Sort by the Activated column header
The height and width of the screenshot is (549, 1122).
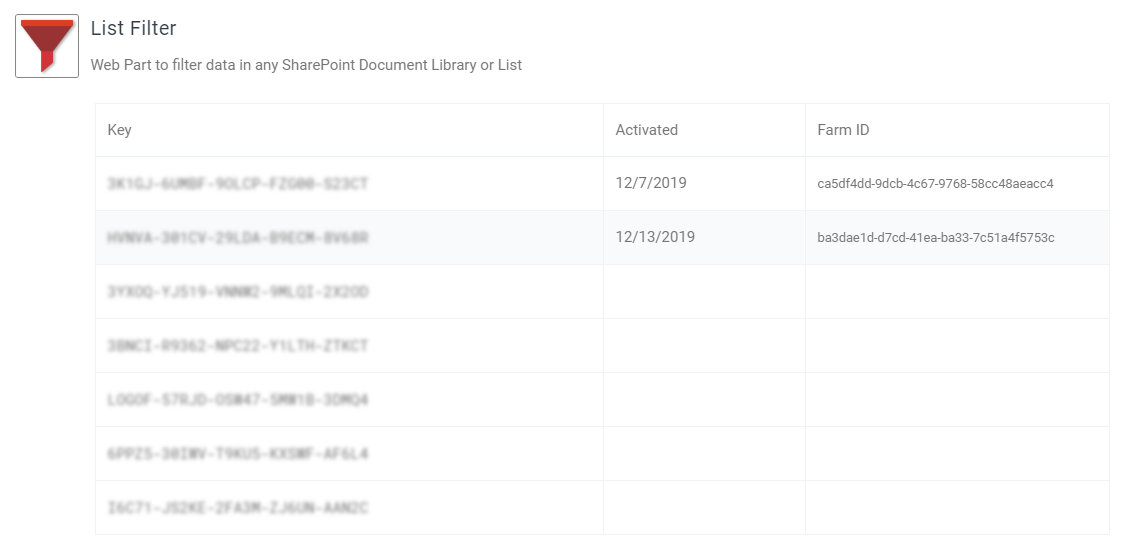(x=646, y=130)
